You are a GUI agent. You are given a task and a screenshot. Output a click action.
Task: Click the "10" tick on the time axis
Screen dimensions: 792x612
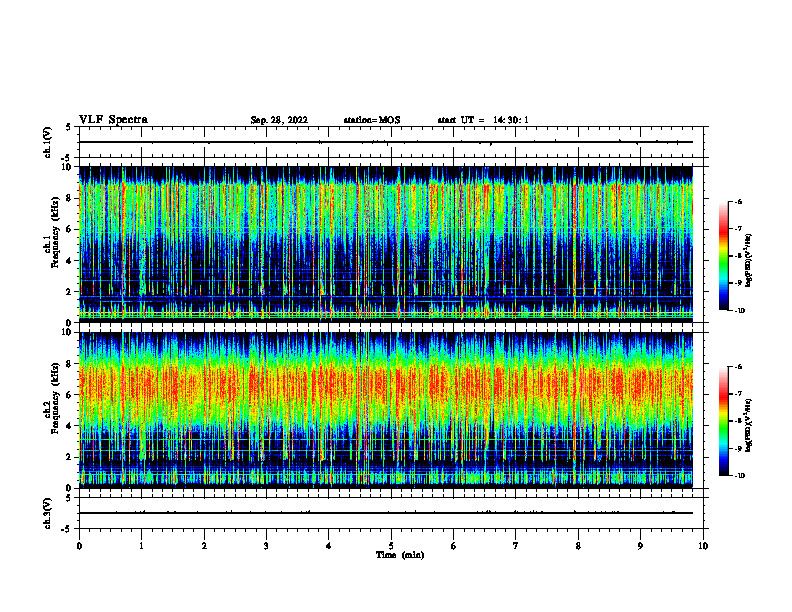[703, 546]
